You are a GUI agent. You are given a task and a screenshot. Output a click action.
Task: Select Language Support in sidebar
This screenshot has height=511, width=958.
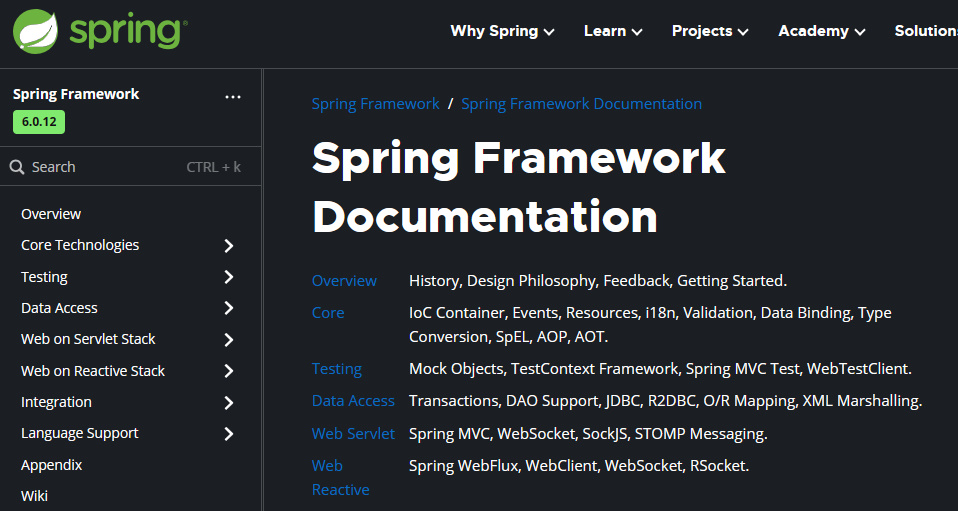click(79, 433)
